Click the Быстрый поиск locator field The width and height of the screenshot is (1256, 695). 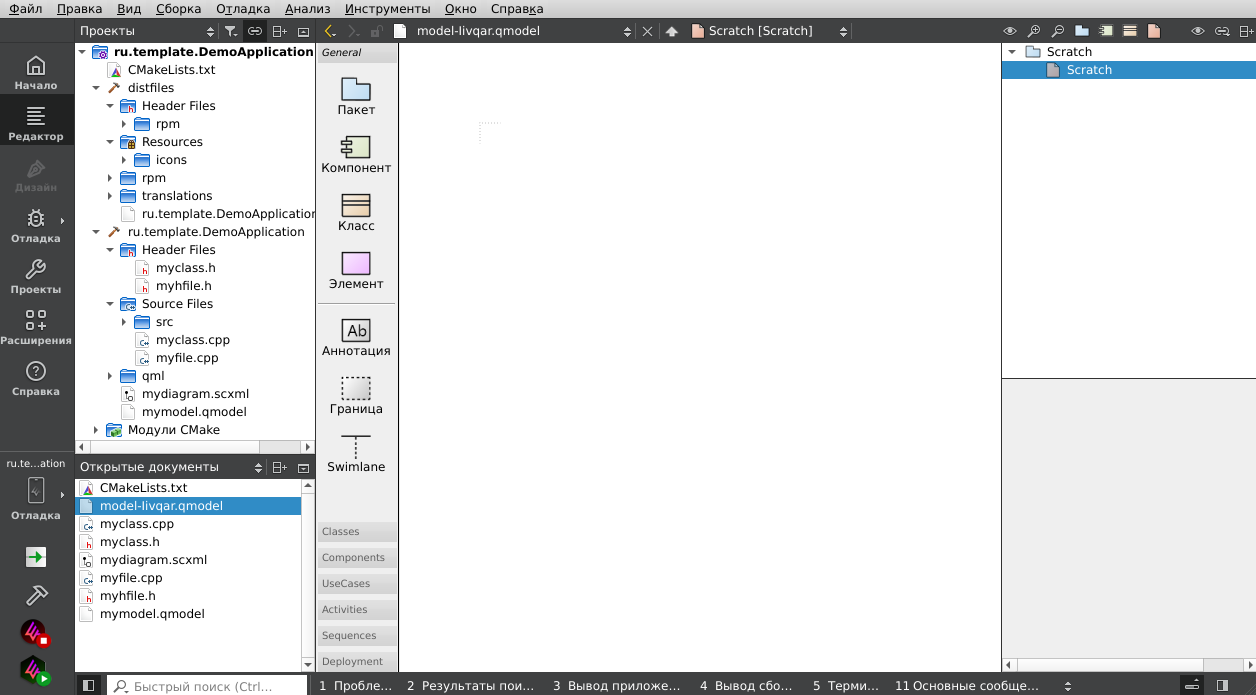(x=207, y=686)
